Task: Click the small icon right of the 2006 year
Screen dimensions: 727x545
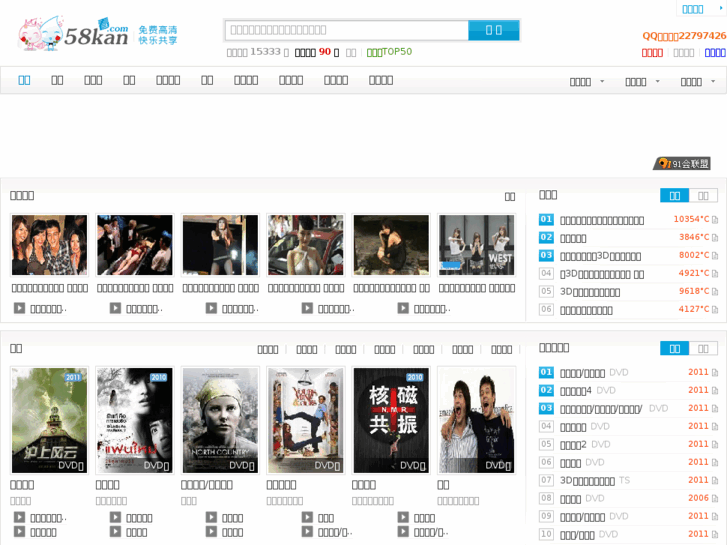Action: pyautogui.click(x=714, y=499)
